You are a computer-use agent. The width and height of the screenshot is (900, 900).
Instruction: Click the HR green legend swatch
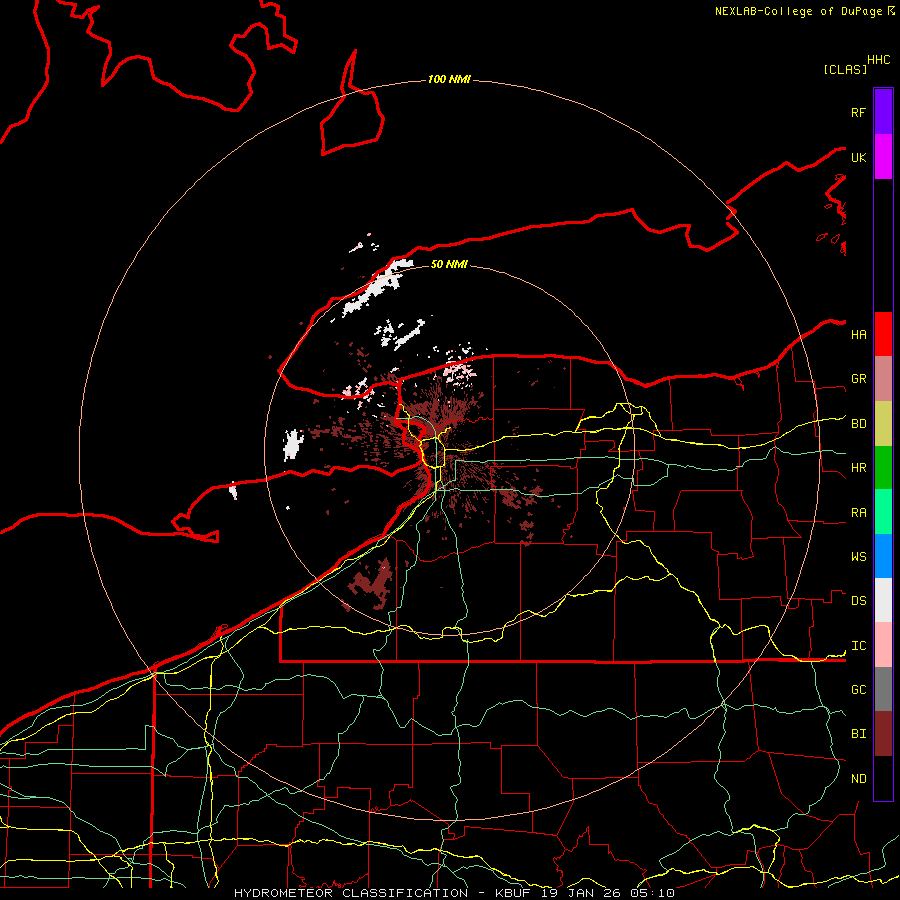pos(883,468)
